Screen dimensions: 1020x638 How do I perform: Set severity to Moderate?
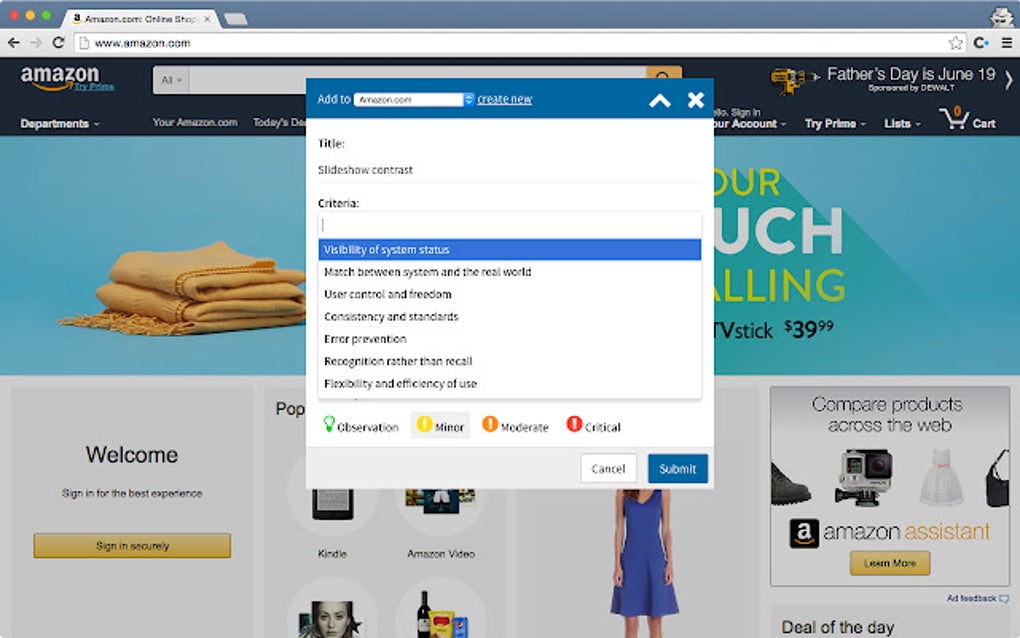point(515,425)
